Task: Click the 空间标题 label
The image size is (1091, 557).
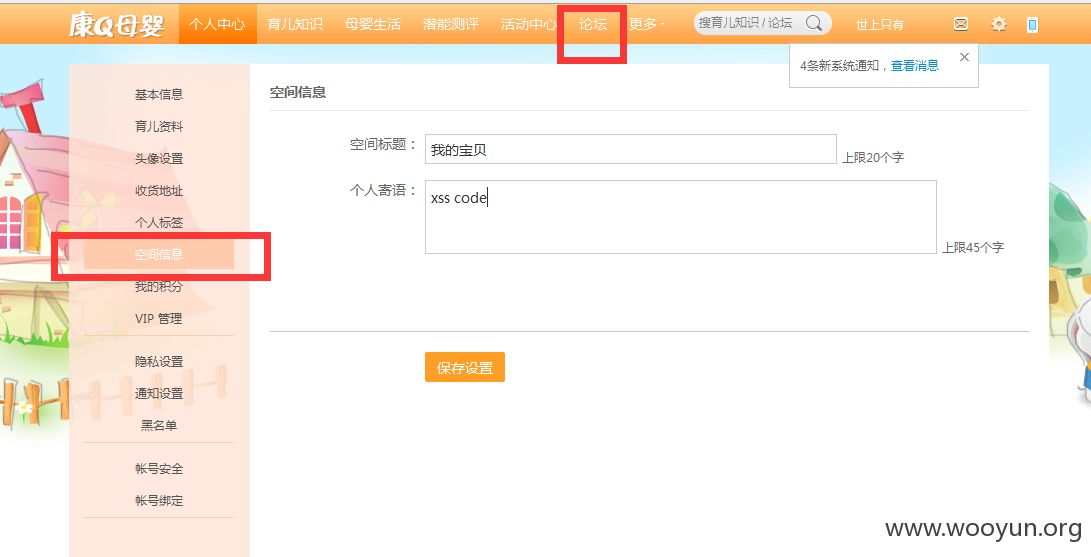Action: [x=383, y=145]
